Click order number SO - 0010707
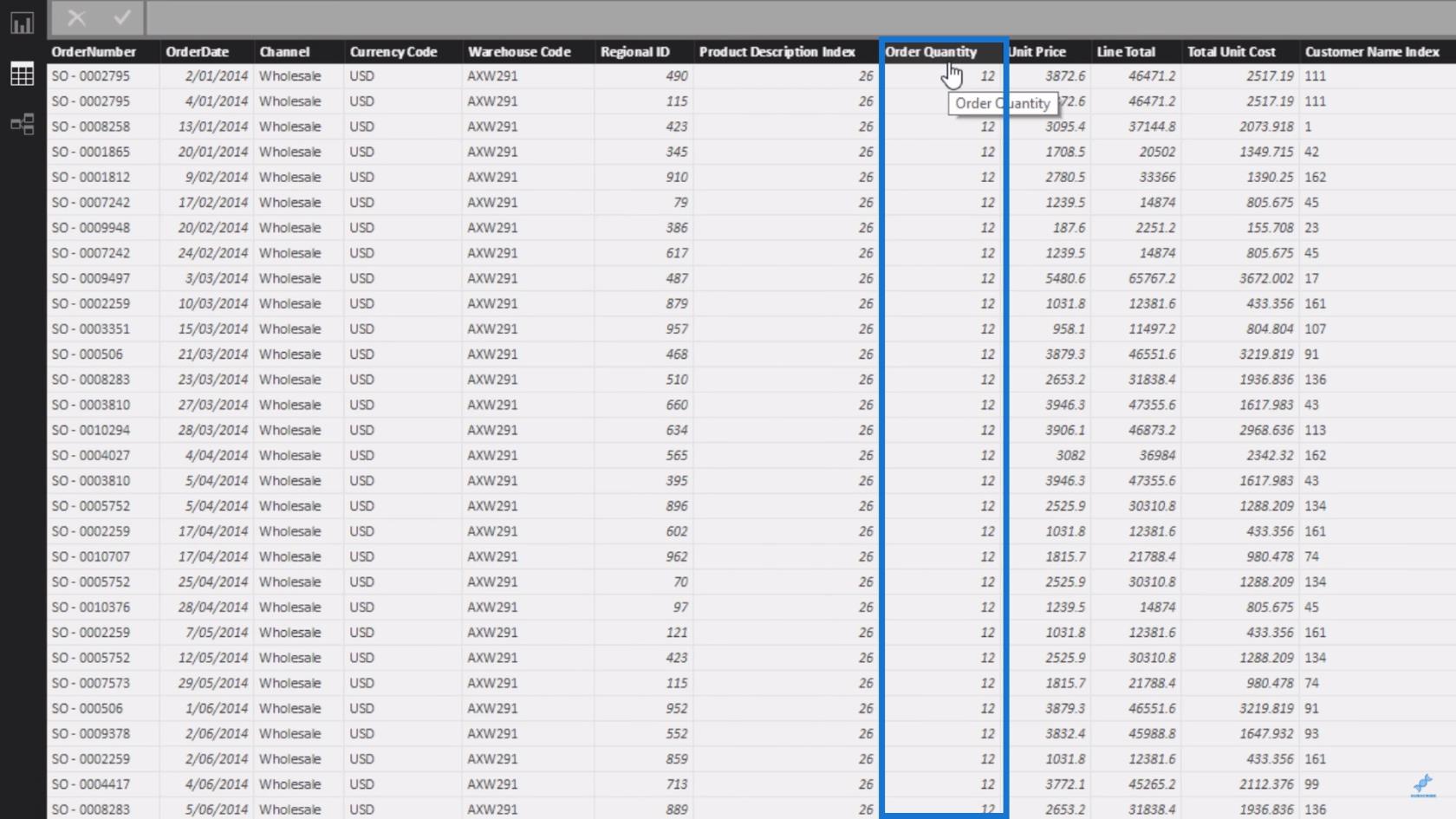Screen dimensions: 1456x819 (91, 556)
